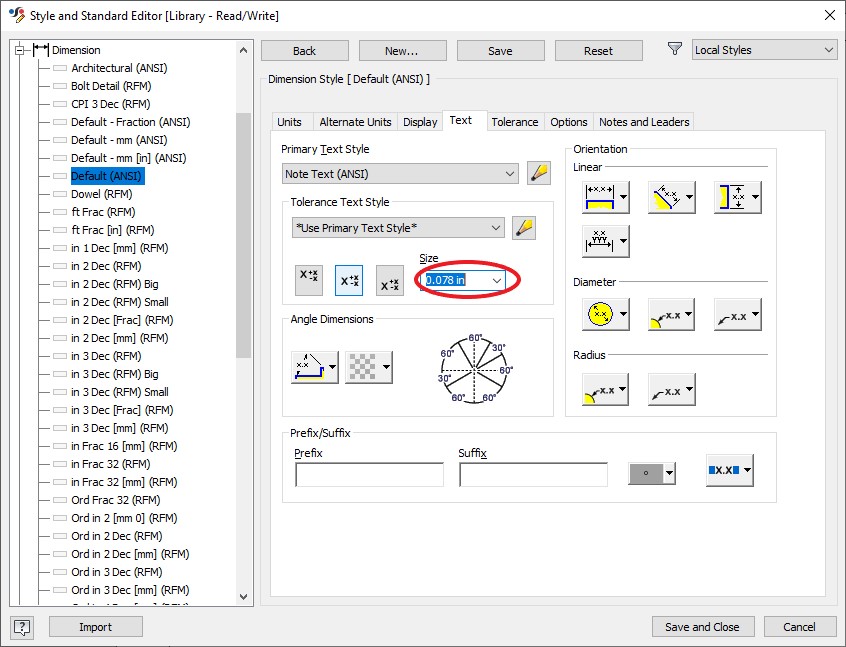The height and width of the screenshot is (647, 846).
Task: Switch to the Tolerance tab
Action: (x=515, y=122)
